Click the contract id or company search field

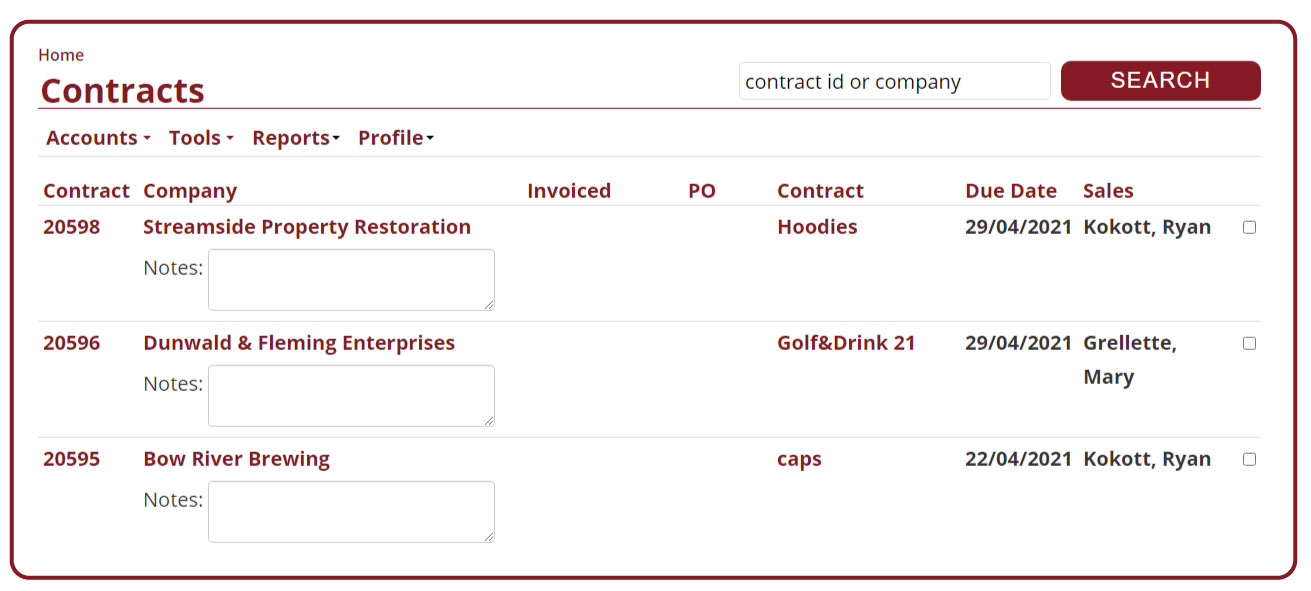tap(894, 81)
